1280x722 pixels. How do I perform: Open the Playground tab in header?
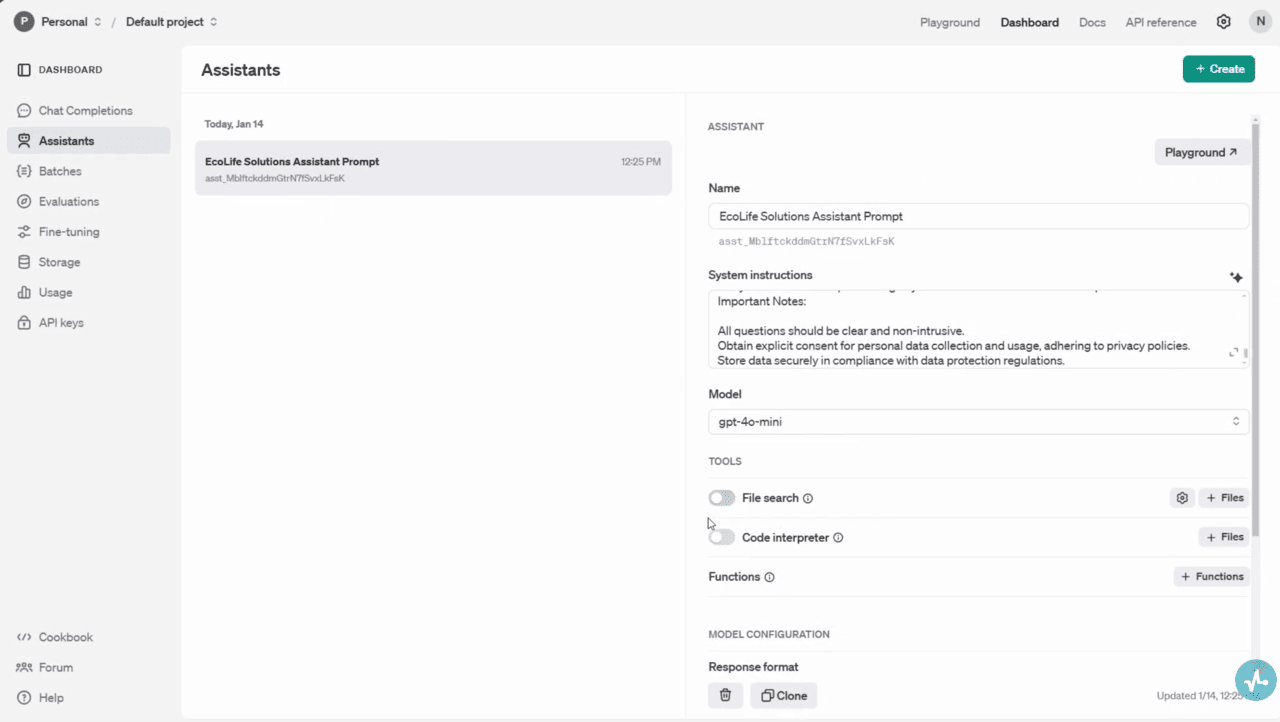coord(950,22)
